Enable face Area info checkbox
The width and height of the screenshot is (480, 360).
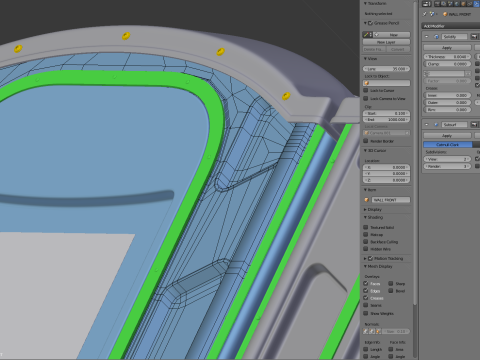[391, 349]
